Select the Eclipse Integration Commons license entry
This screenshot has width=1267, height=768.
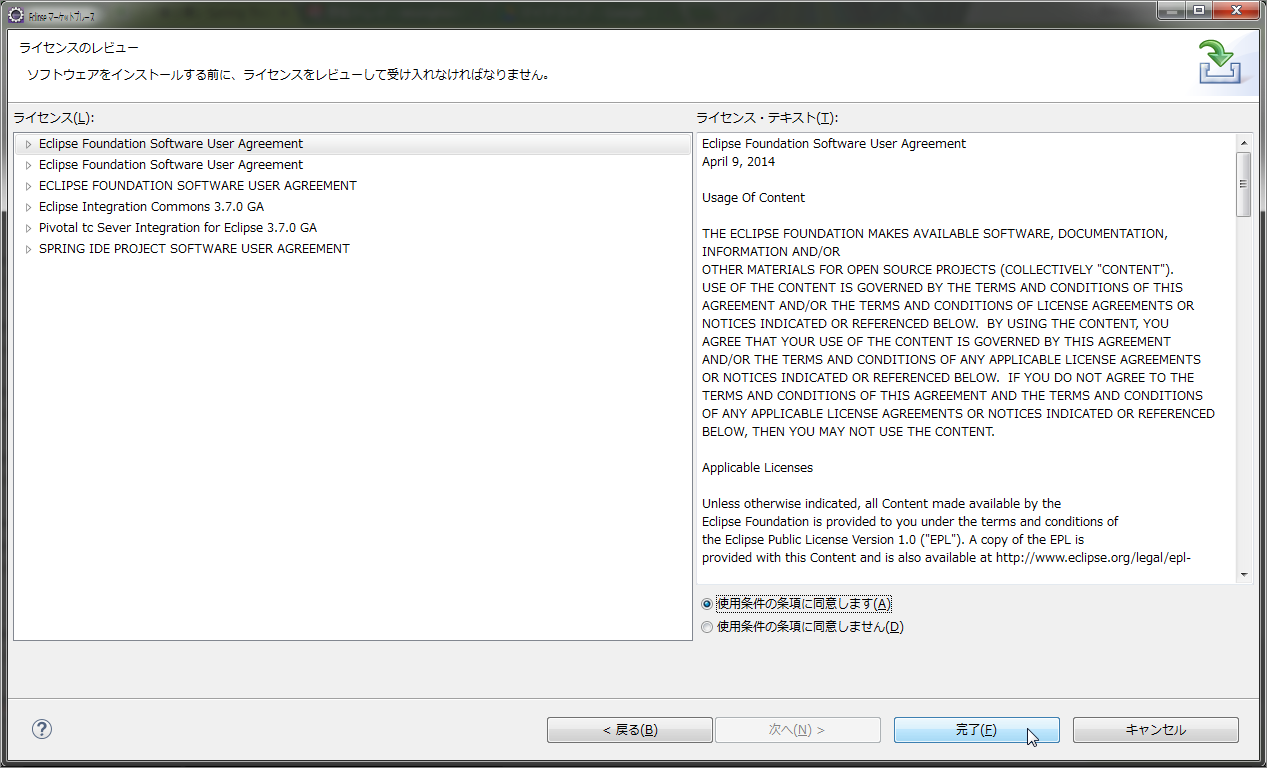151,206
